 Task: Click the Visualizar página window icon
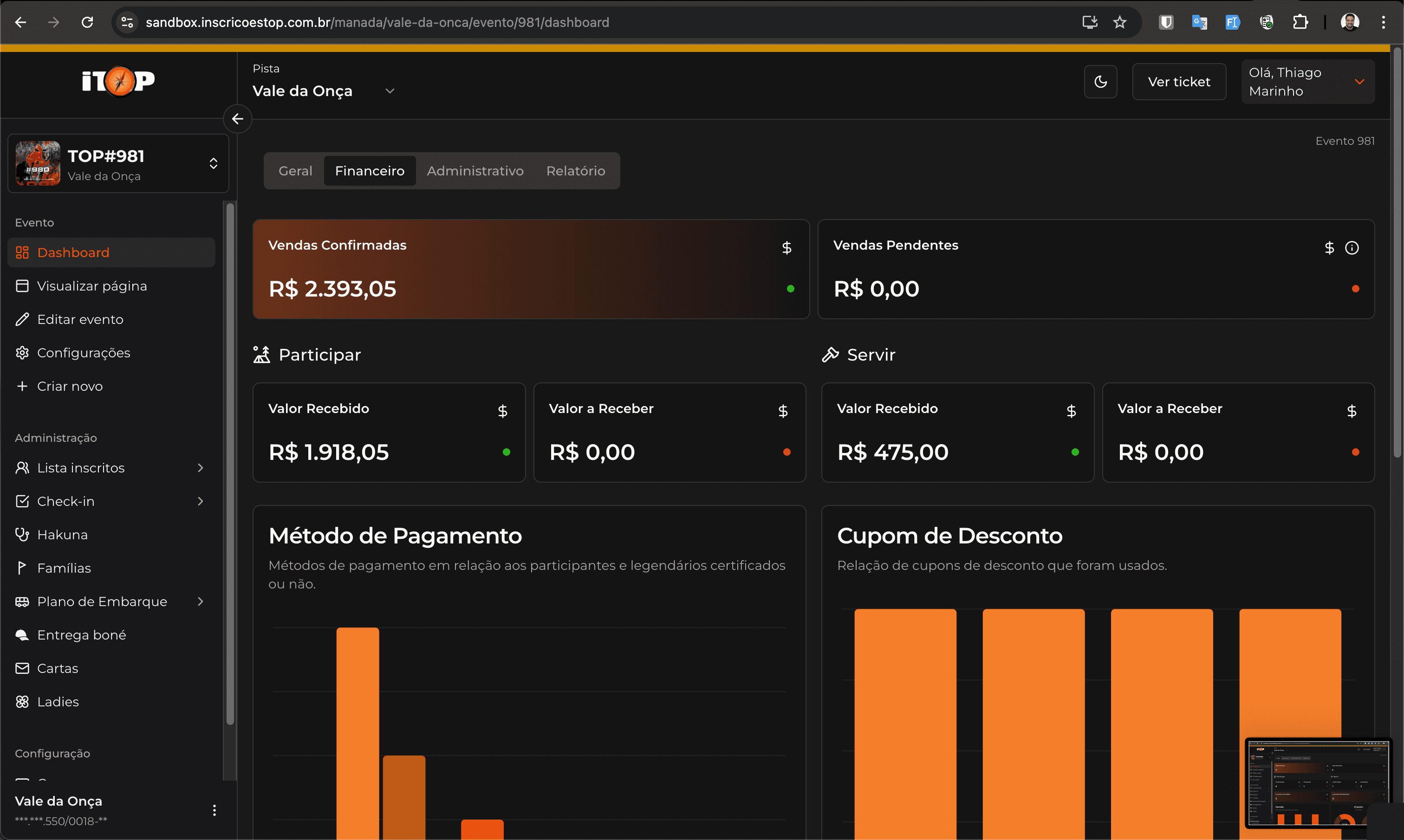(x=22, y=286)
